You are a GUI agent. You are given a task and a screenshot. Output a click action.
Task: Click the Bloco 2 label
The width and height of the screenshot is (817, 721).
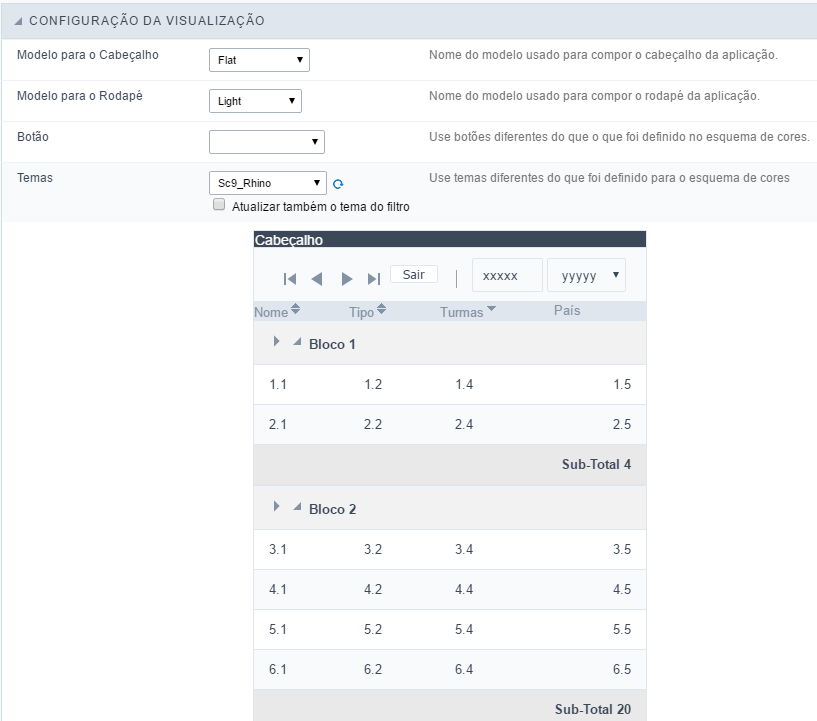pyautogui.click(x=332, y=509)
